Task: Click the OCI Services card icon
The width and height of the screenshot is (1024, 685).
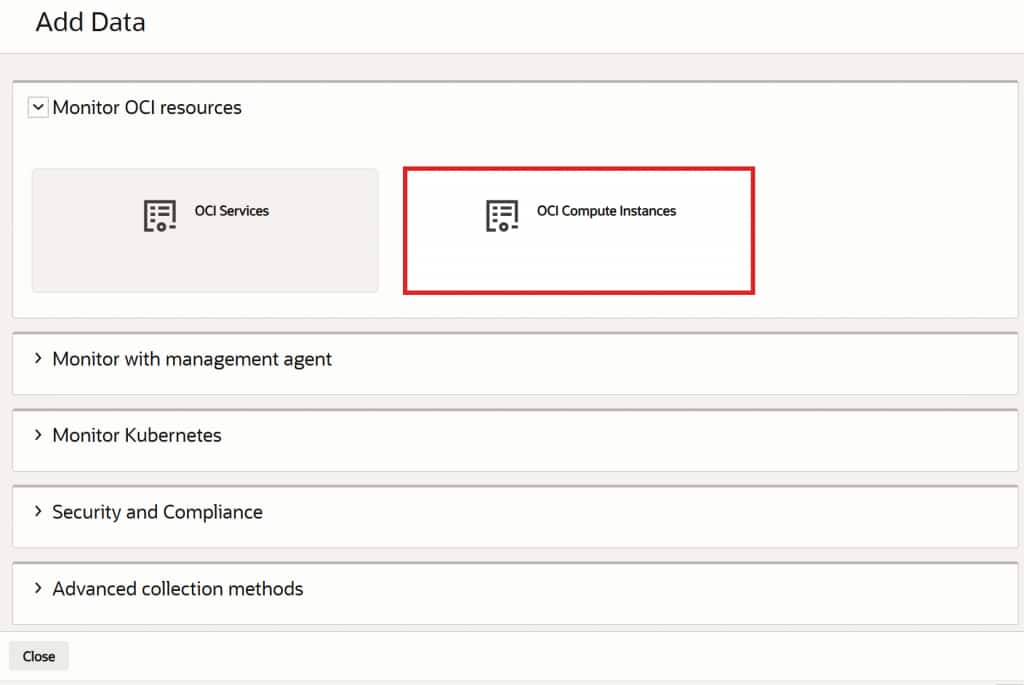Action: [x=159, y=215]
